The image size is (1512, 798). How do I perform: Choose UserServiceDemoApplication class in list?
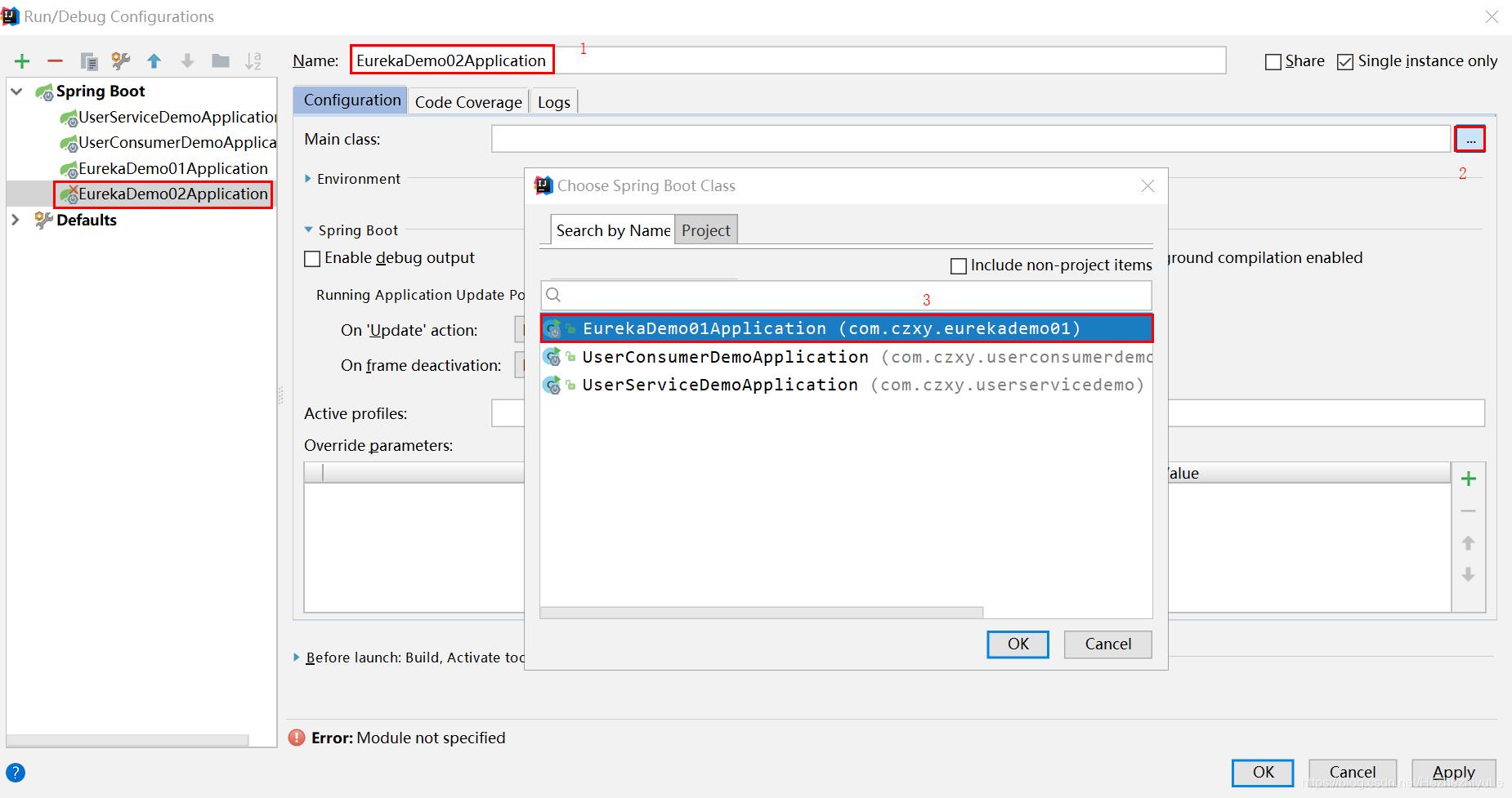pos(847,385)
